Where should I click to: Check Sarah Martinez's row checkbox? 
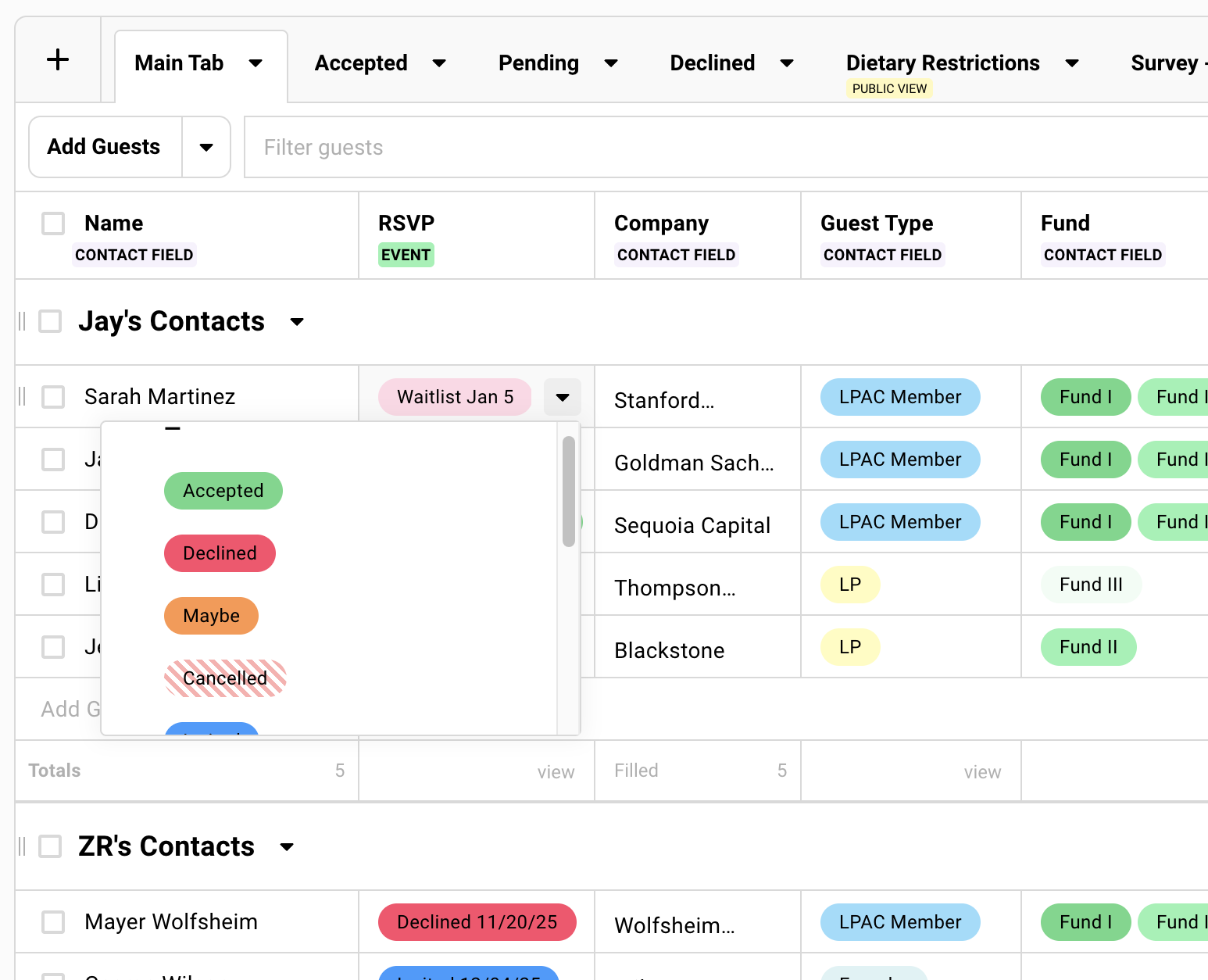pos(52,396)
